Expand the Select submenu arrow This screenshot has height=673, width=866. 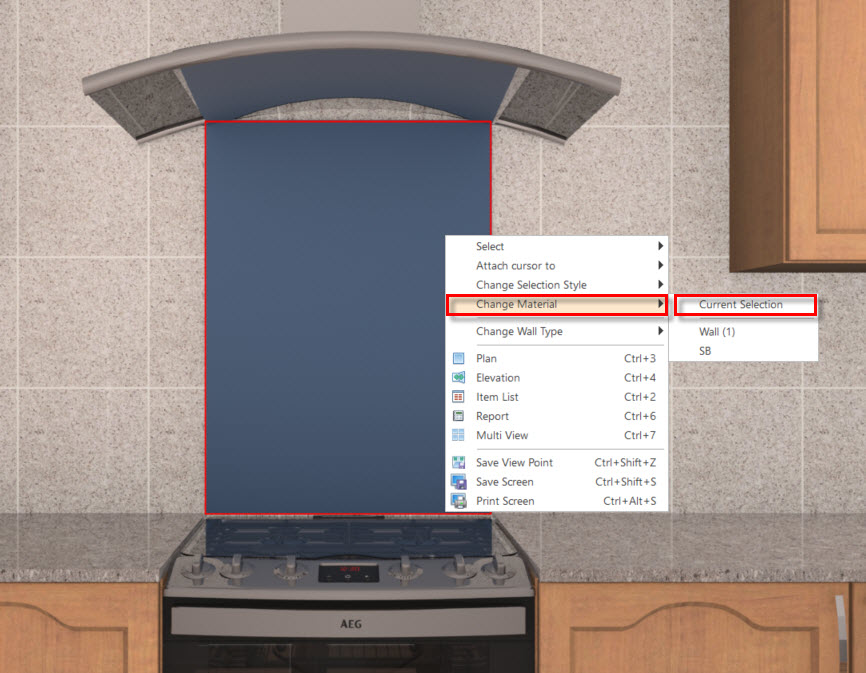[x=660, y=246]
